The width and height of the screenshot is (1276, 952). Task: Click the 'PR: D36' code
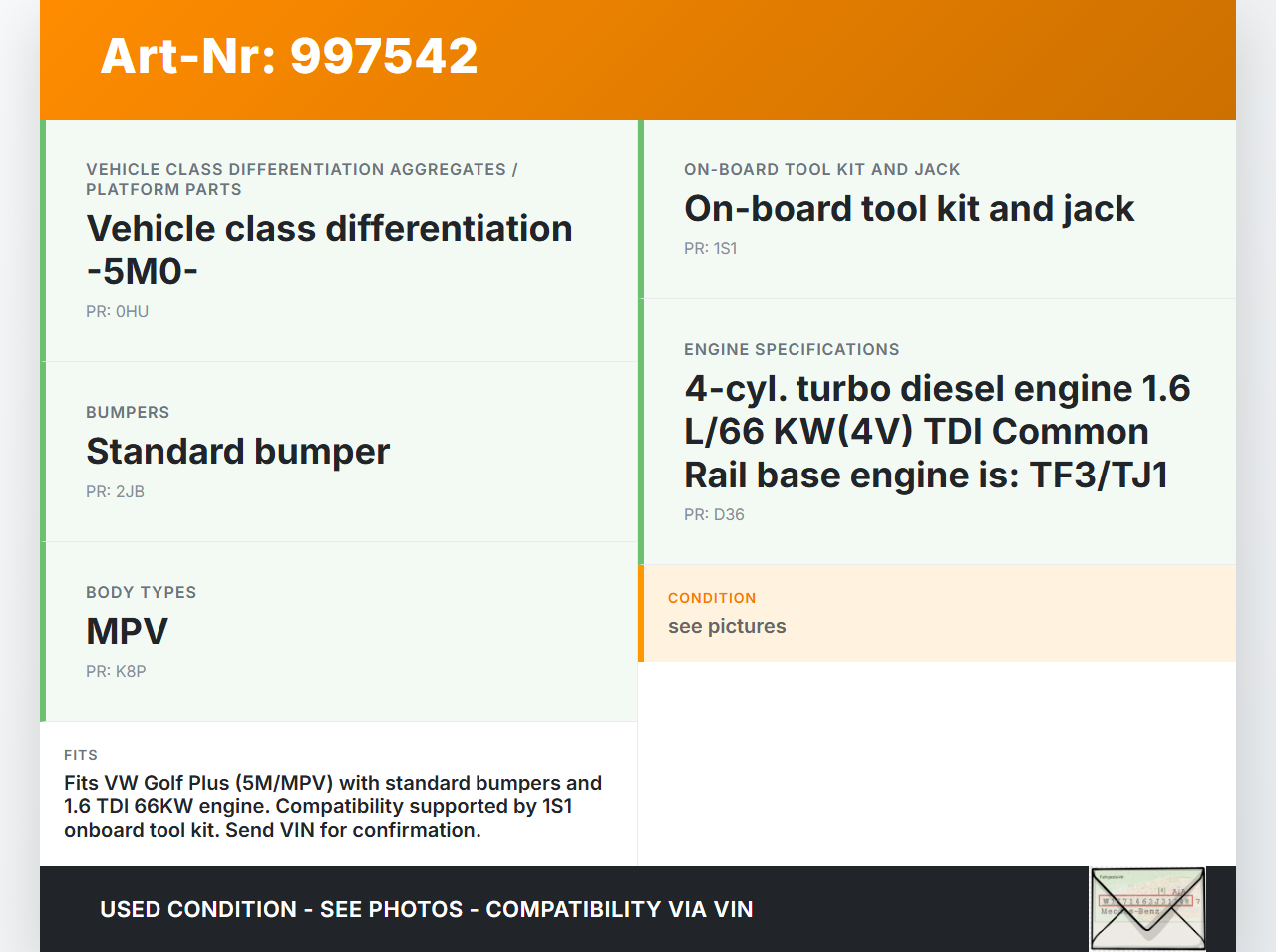click(x=714, y=514)
